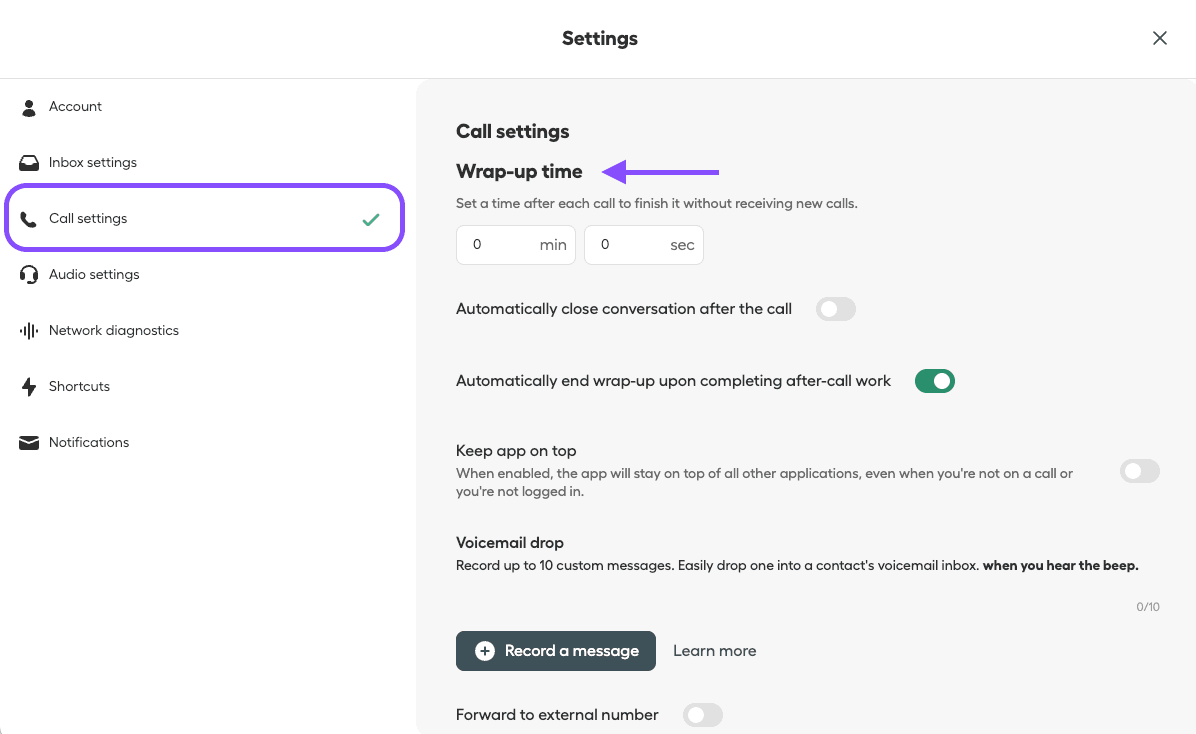This screenshot has width=1196, height=734.
Task: Click the Call settings phone icon
Action: point(29,219)
